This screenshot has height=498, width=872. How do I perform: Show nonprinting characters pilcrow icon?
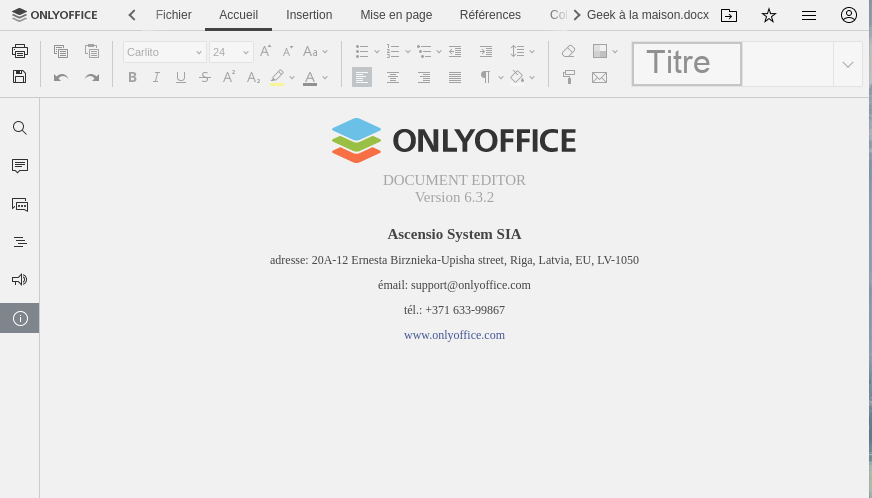point(485,77)
